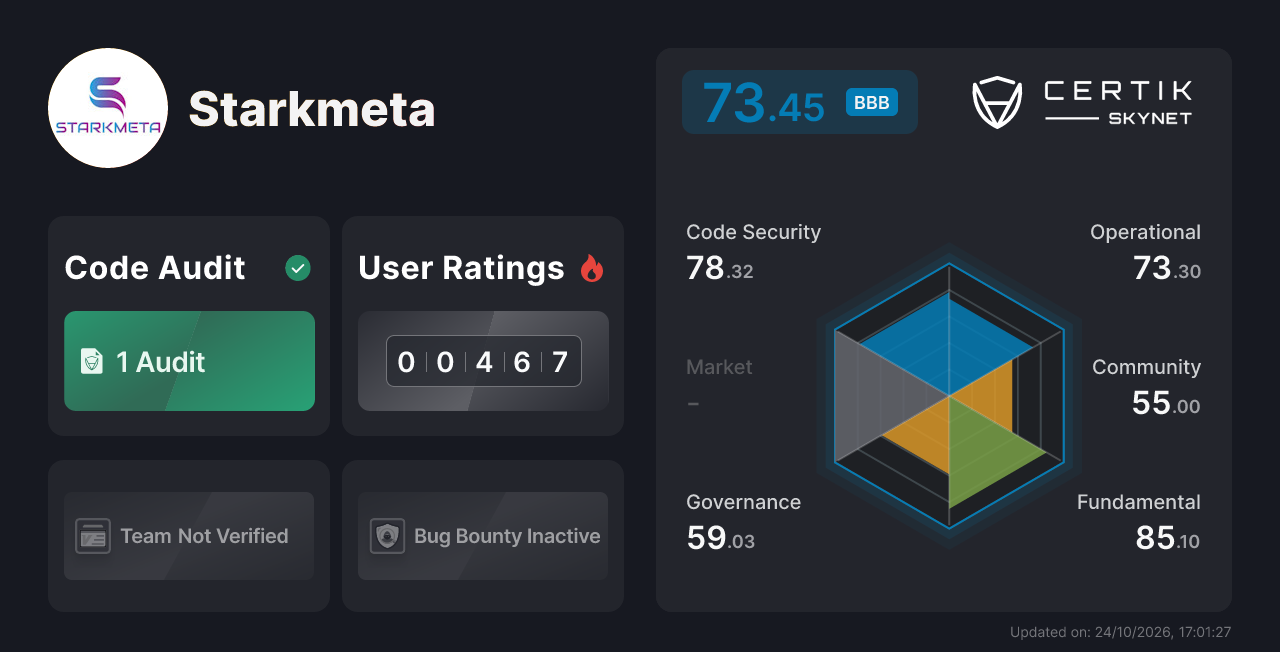
Task: Click the Starkmeta circular logo
Action: (108, 108)
